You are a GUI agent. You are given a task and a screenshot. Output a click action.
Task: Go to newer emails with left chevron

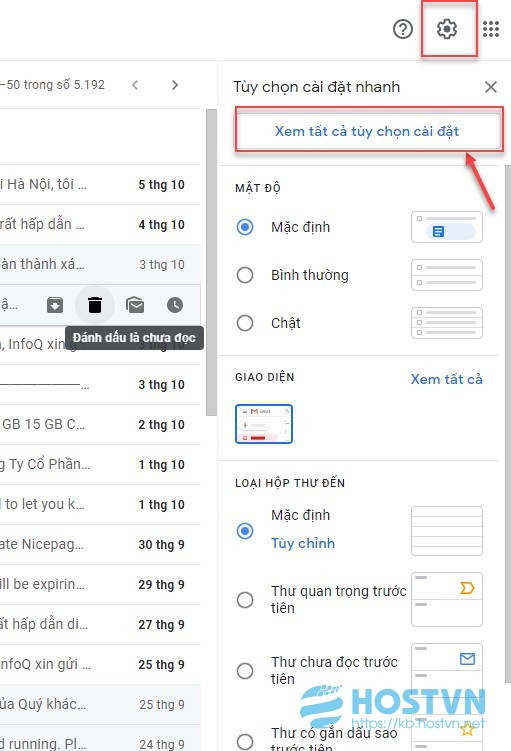pyautogui.click(x=135, y=85)
